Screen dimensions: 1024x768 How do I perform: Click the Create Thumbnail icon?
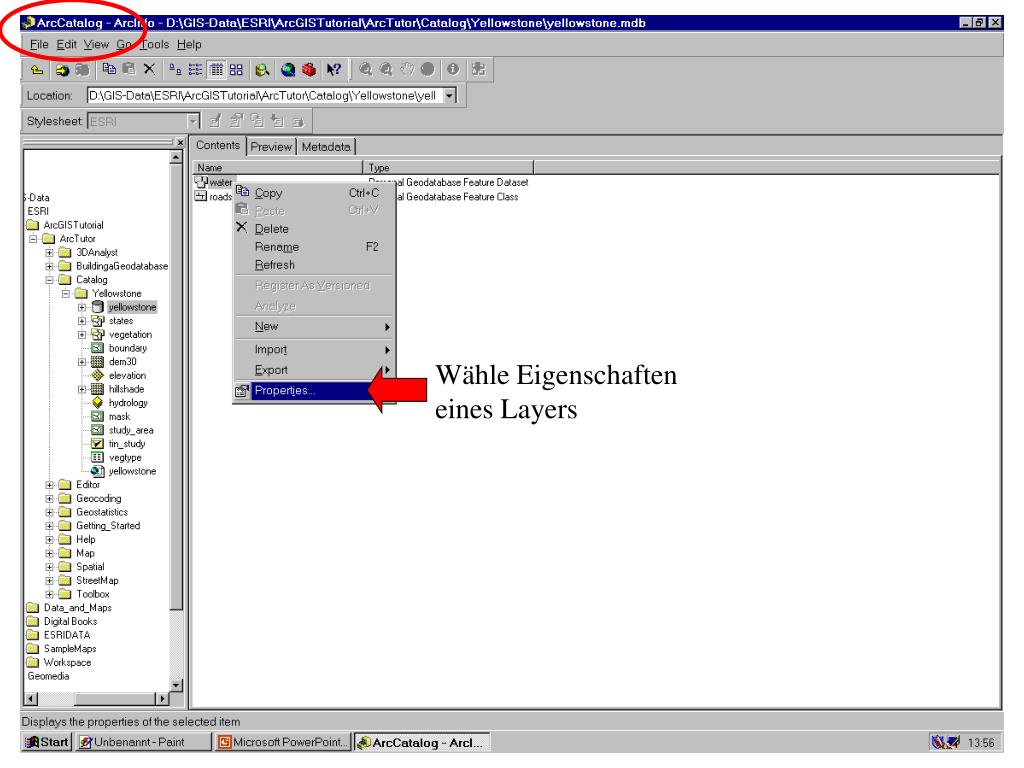478,69
